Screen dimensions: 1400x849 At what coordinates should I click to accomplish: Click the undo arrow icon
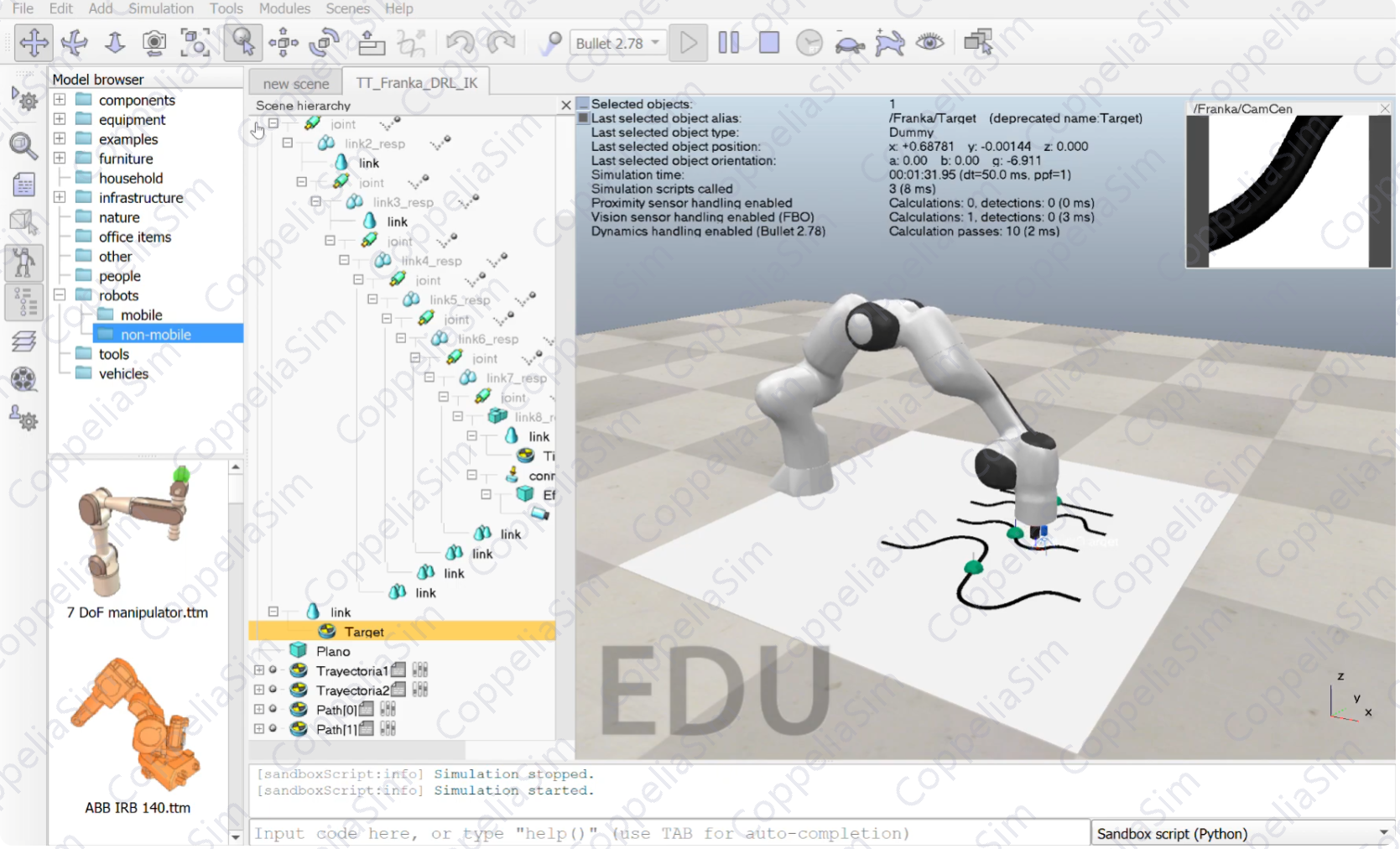[460, 42]
